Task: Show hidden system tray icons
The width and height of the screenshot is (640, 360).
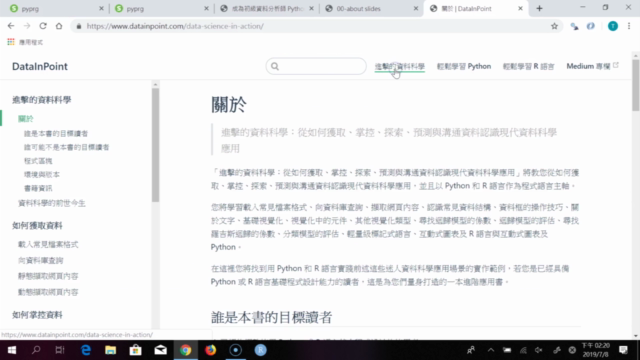Action: pos(491,350)
